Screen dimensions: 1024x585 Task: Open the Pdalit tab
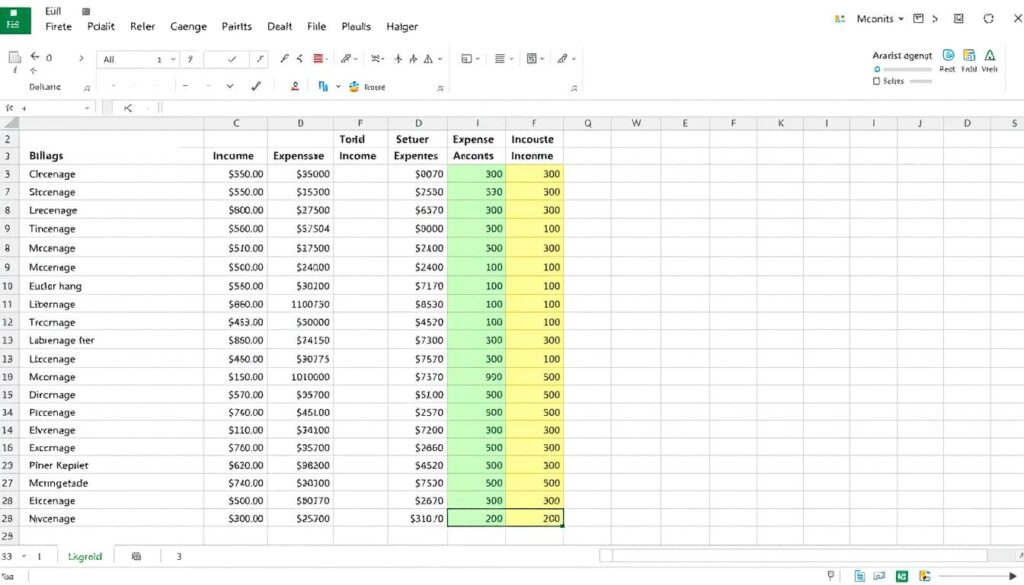coord(101,27)
